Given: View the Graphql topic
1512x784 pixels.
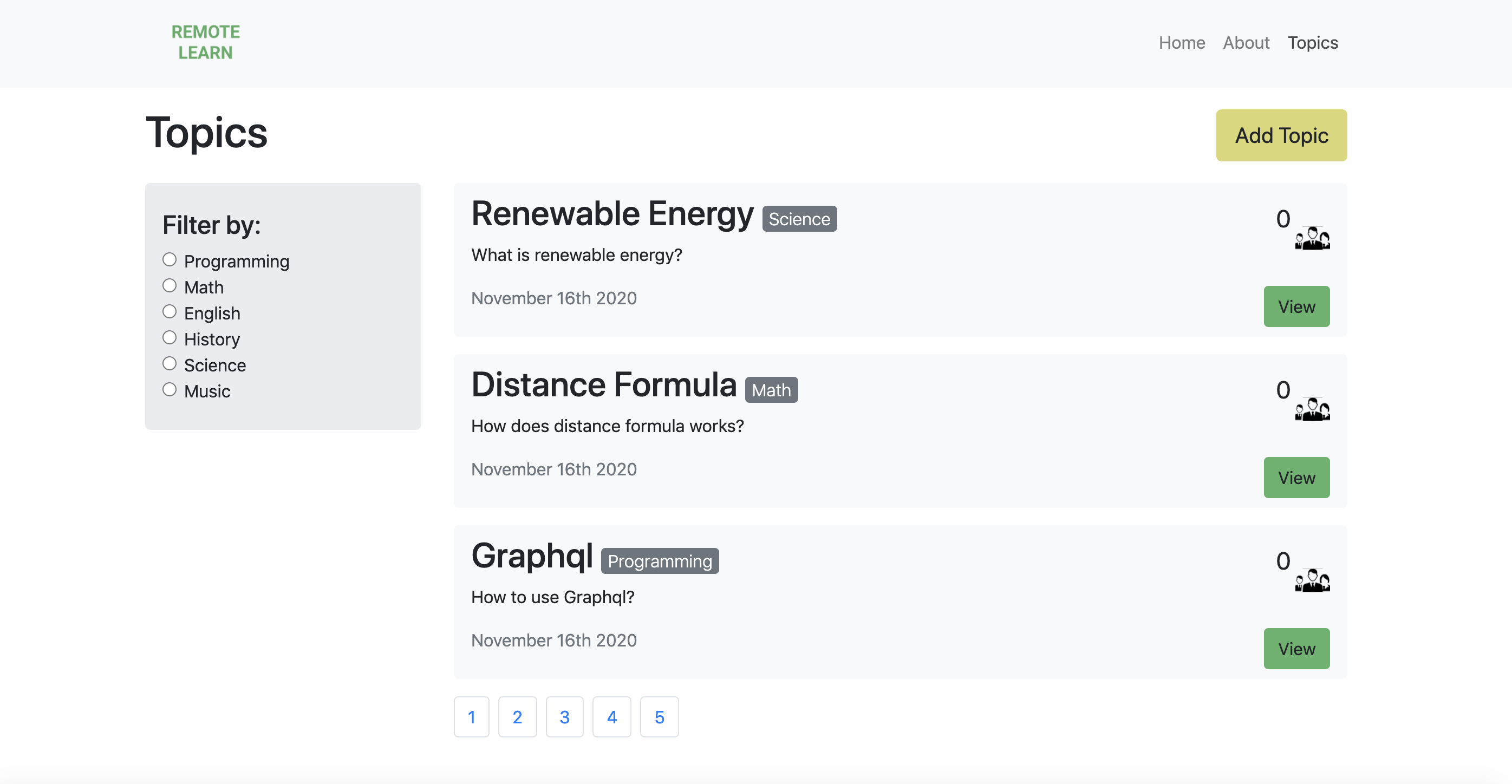Looking at the screenshot, I should click(1296, 649).
